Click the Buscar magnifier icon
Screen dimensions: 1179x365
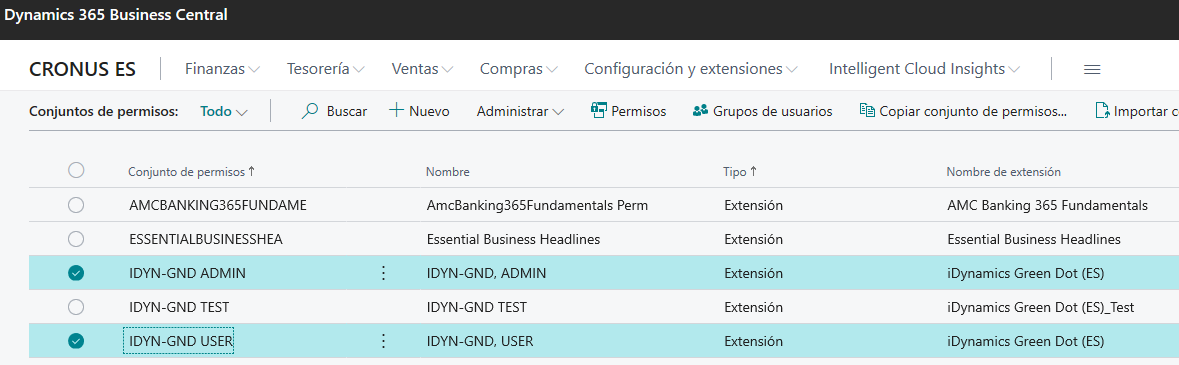point(310,111)
